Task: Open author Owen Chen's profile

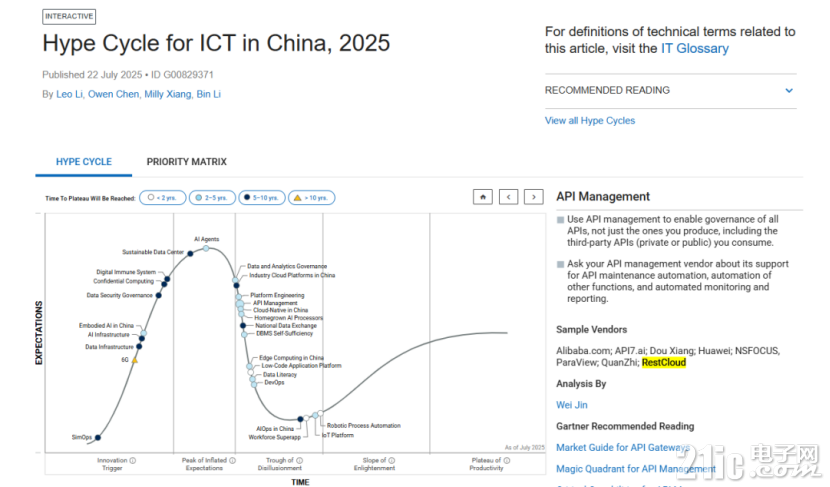Action: tap(113, 94)
